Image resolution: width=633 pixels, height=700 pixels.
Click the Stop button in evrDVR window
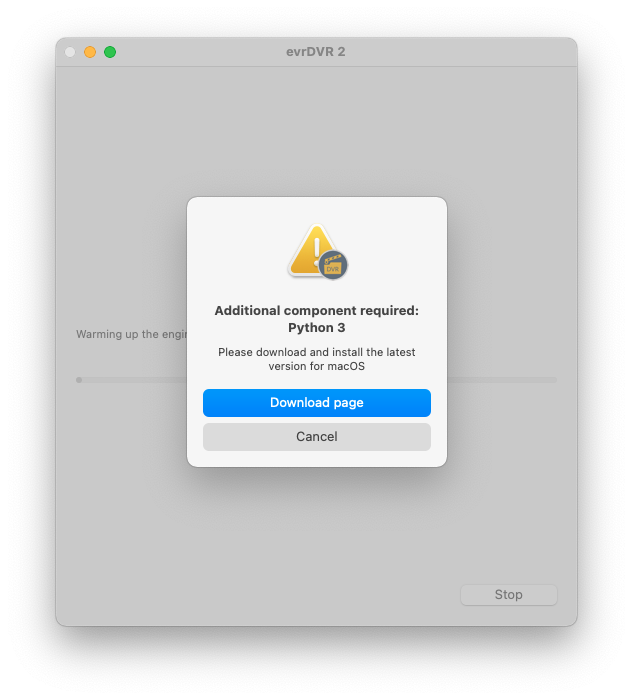508,595
